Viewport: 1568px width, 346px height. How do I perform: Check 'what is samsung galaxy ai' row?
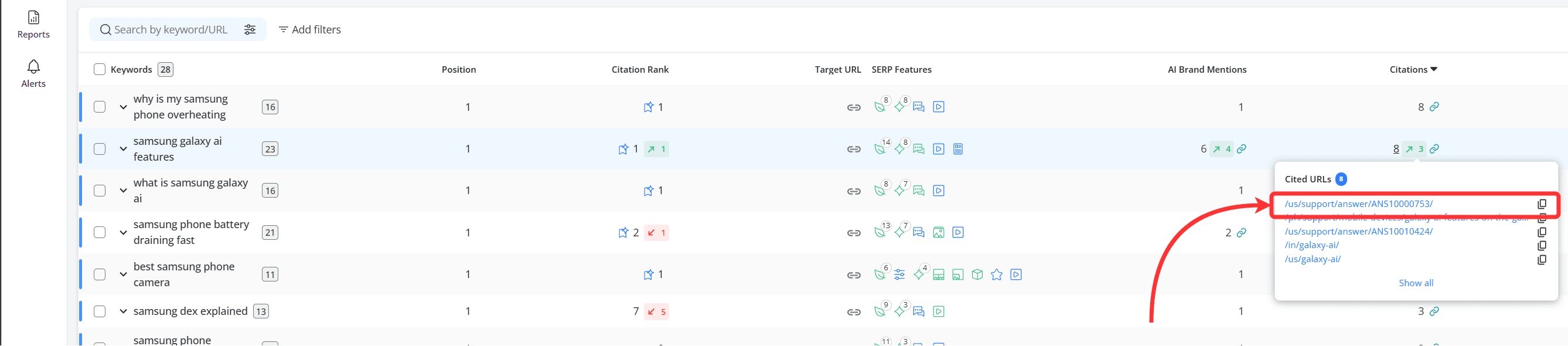(x=100, y=191)
